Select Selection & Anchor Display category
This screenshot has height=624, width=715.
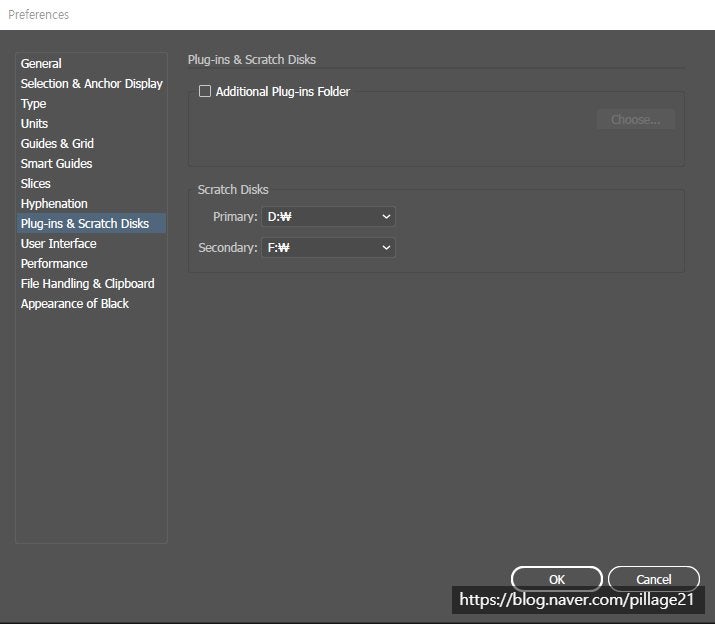(91, 83)
